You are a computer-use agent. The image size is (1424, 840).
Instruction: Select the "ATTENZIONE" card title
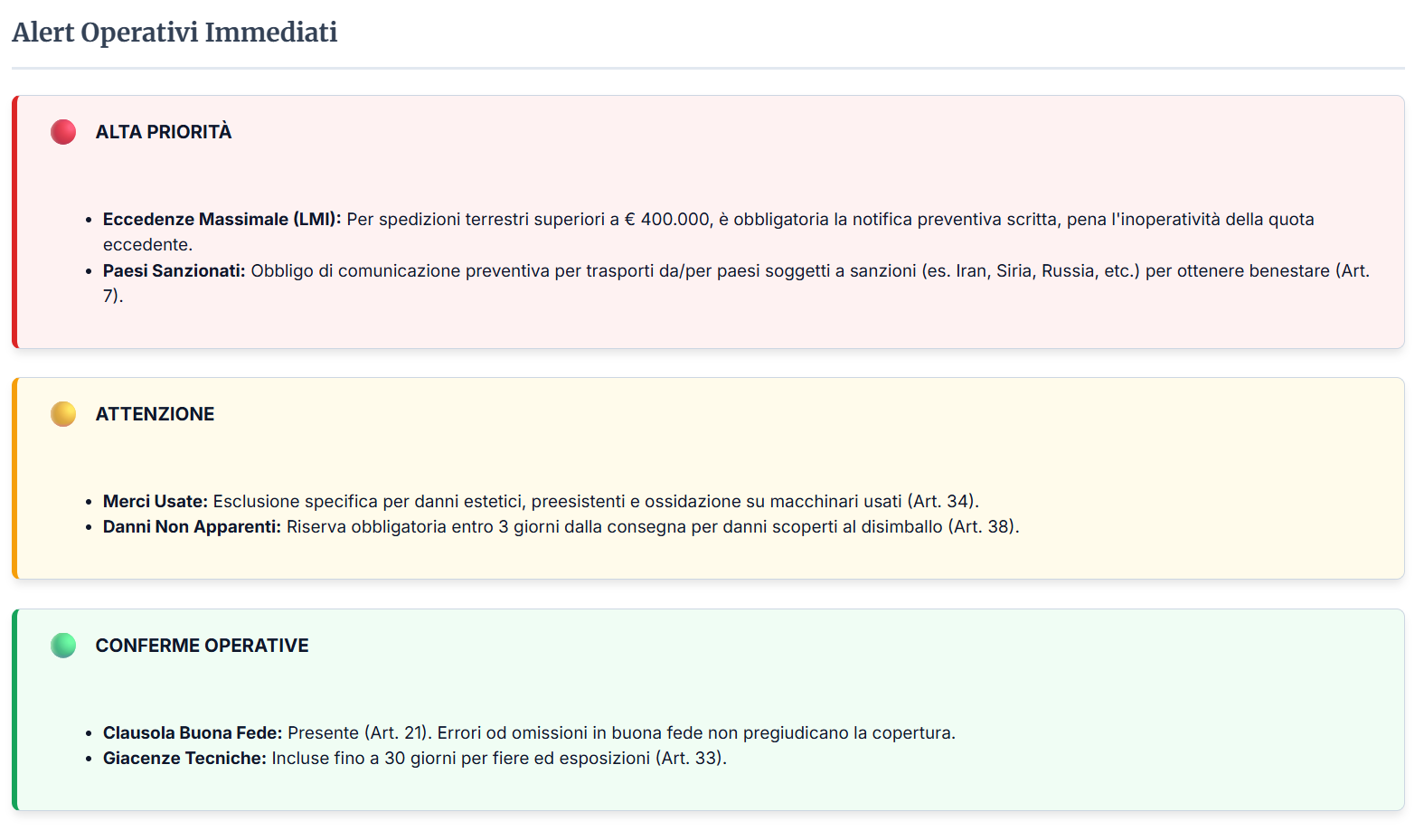[x=155, y=414]
